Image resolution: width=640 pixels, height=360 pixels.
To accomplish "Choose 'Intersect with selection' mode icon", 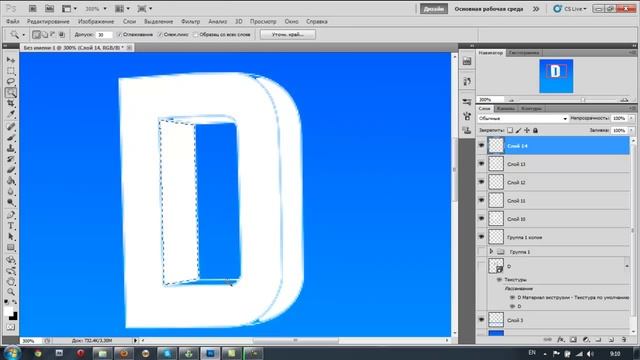I will point(62,35).
